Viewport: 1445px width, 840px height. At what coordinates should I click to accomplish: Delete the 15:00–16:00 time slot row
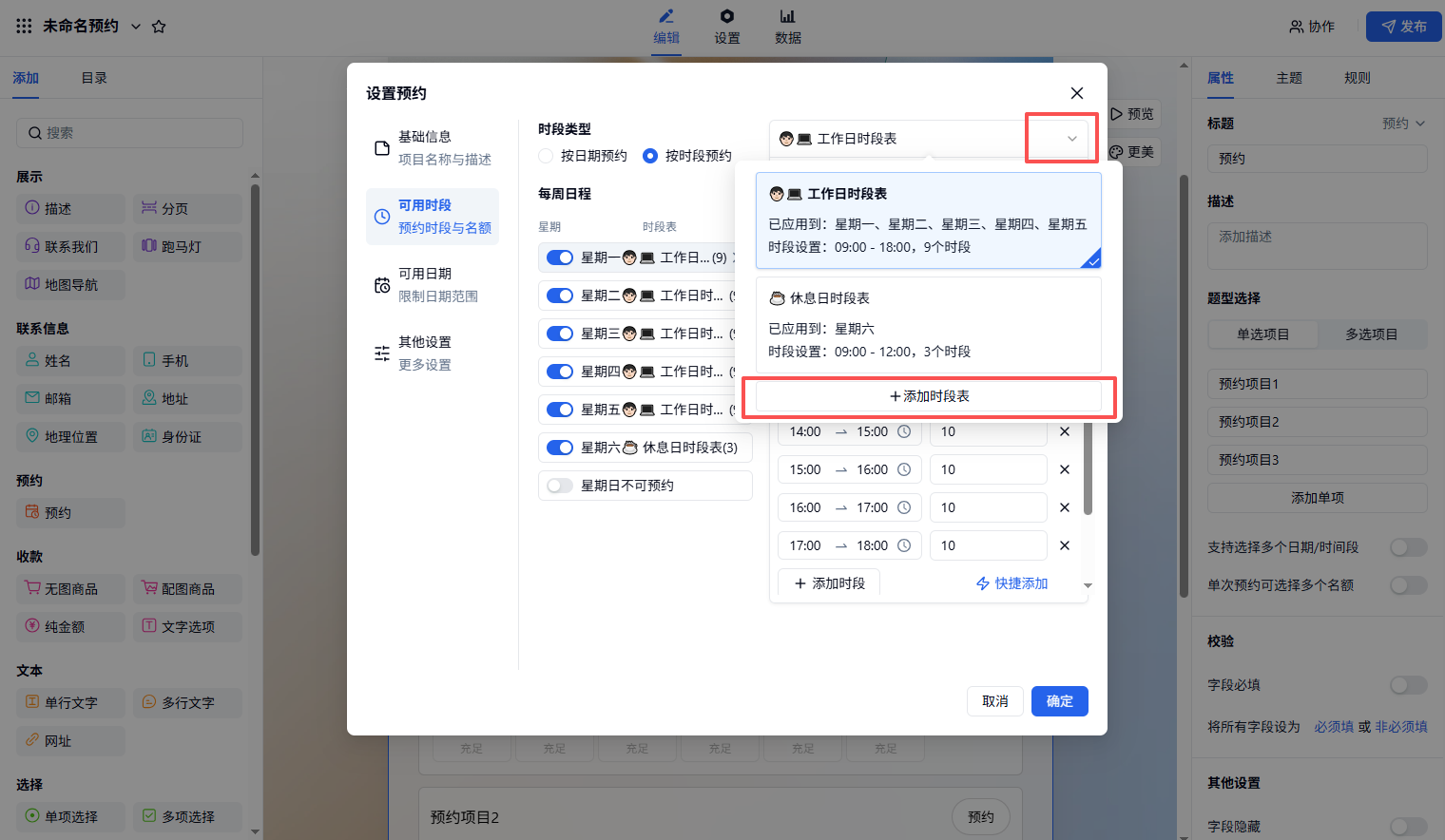tap(1065, 469)
